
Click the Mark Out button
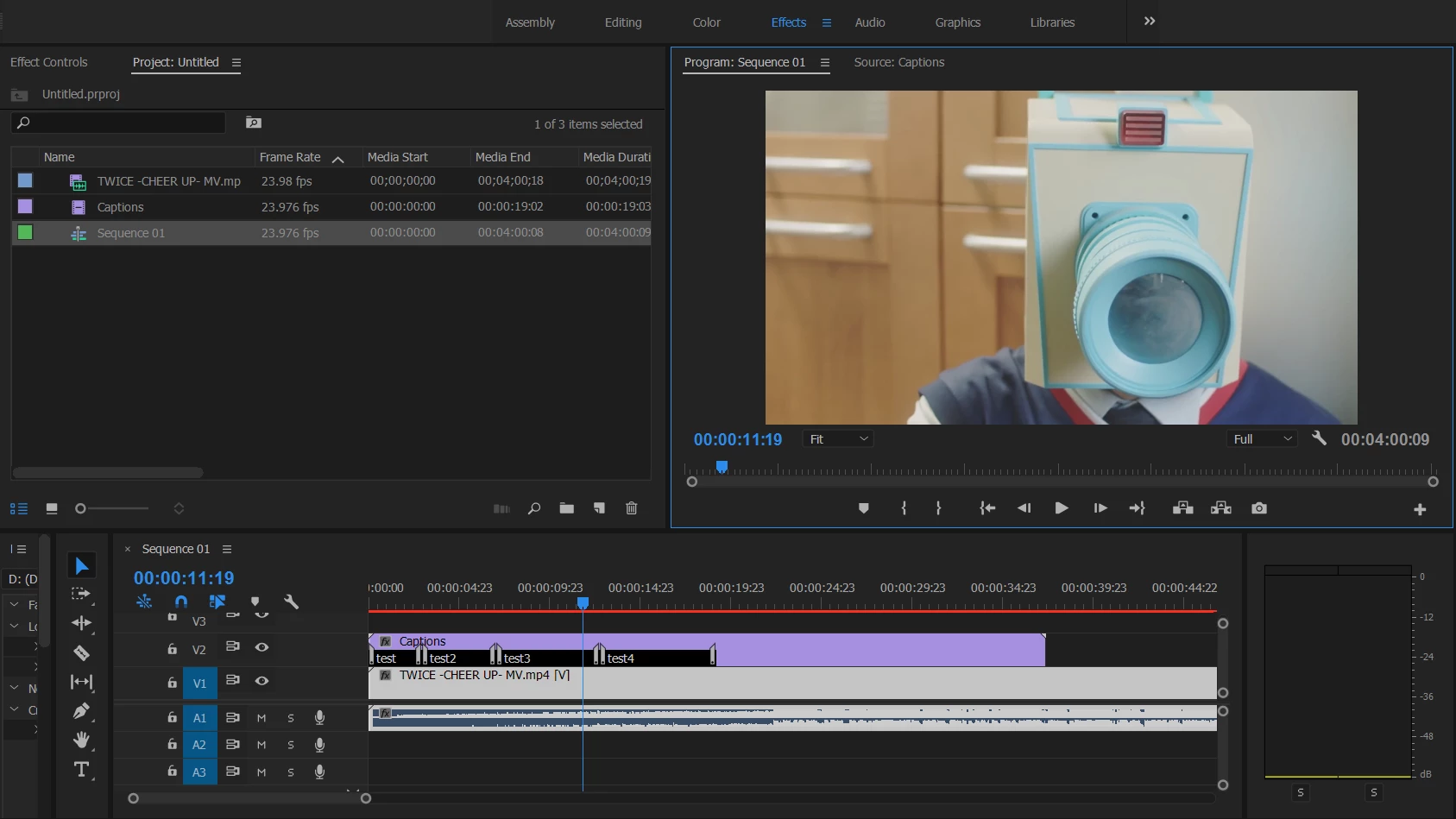coord(938,508)
